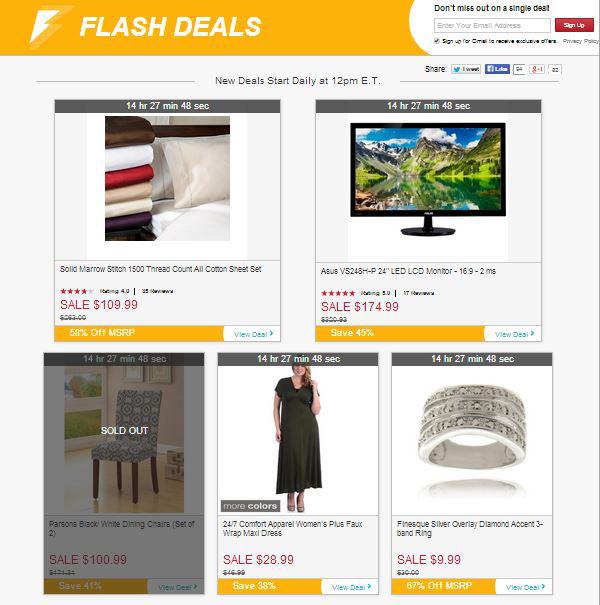600x605 pixels.
Task: View Deal for the Faux Wrap Maxi Dress
Action: click(x=350, y=587)
